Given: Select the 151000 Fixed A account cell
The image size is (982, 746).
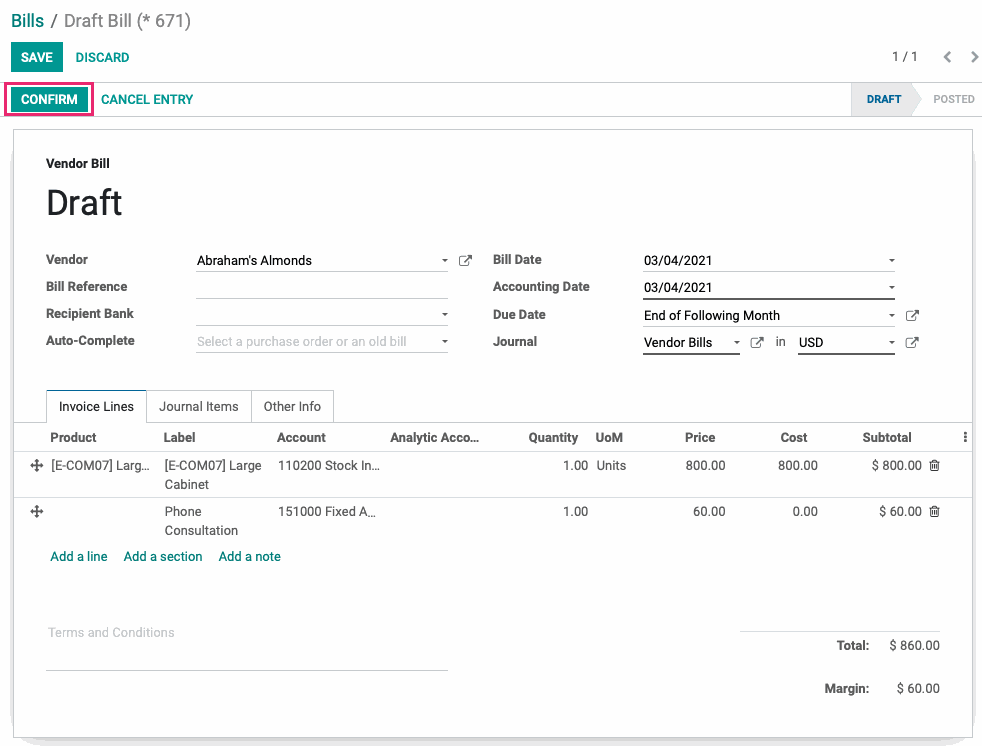Looking at the screenshot, I should 327,512.
